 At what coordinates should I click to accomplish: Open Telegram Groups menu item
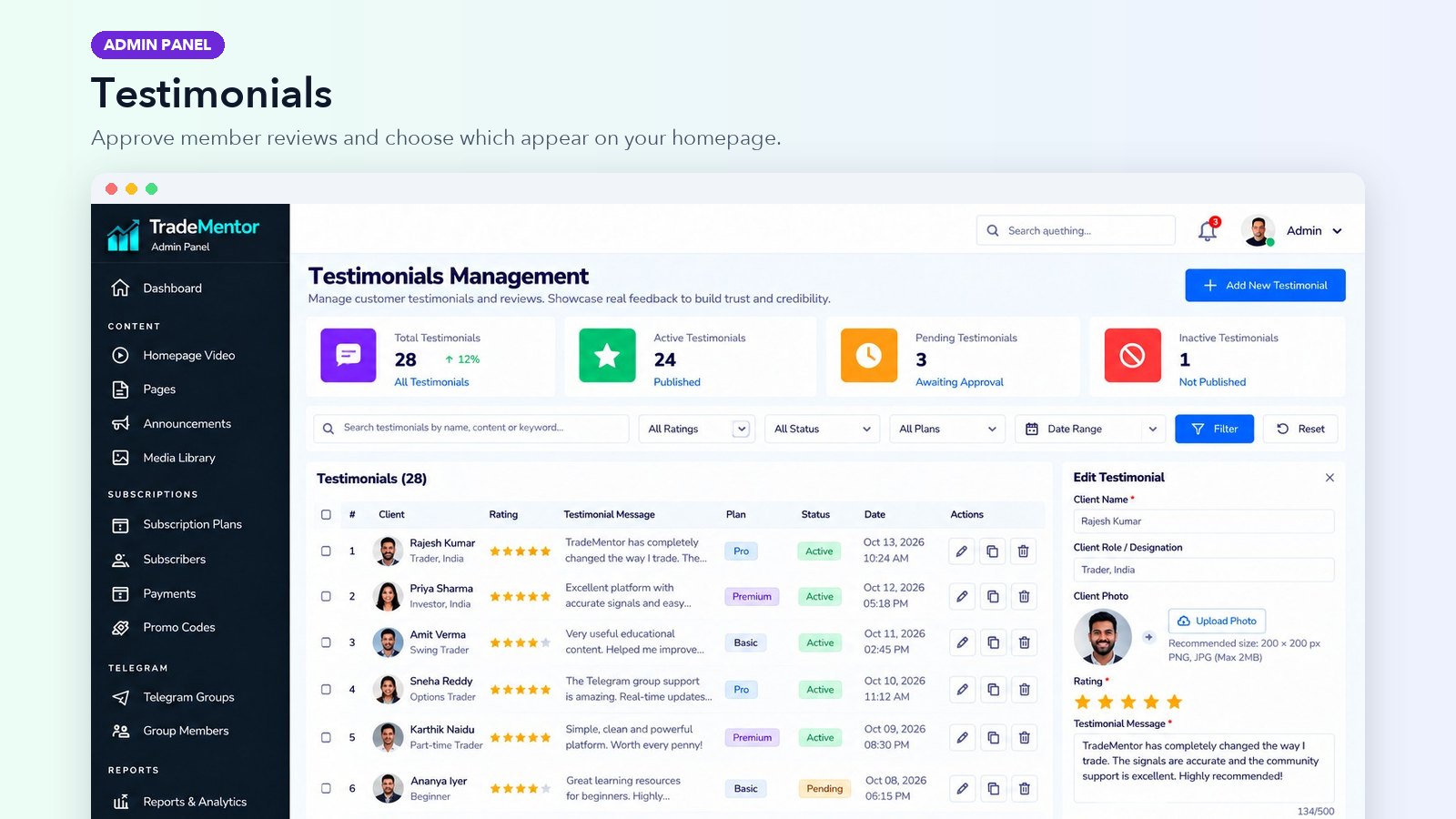pyautogui.click(x=188, y=697)
